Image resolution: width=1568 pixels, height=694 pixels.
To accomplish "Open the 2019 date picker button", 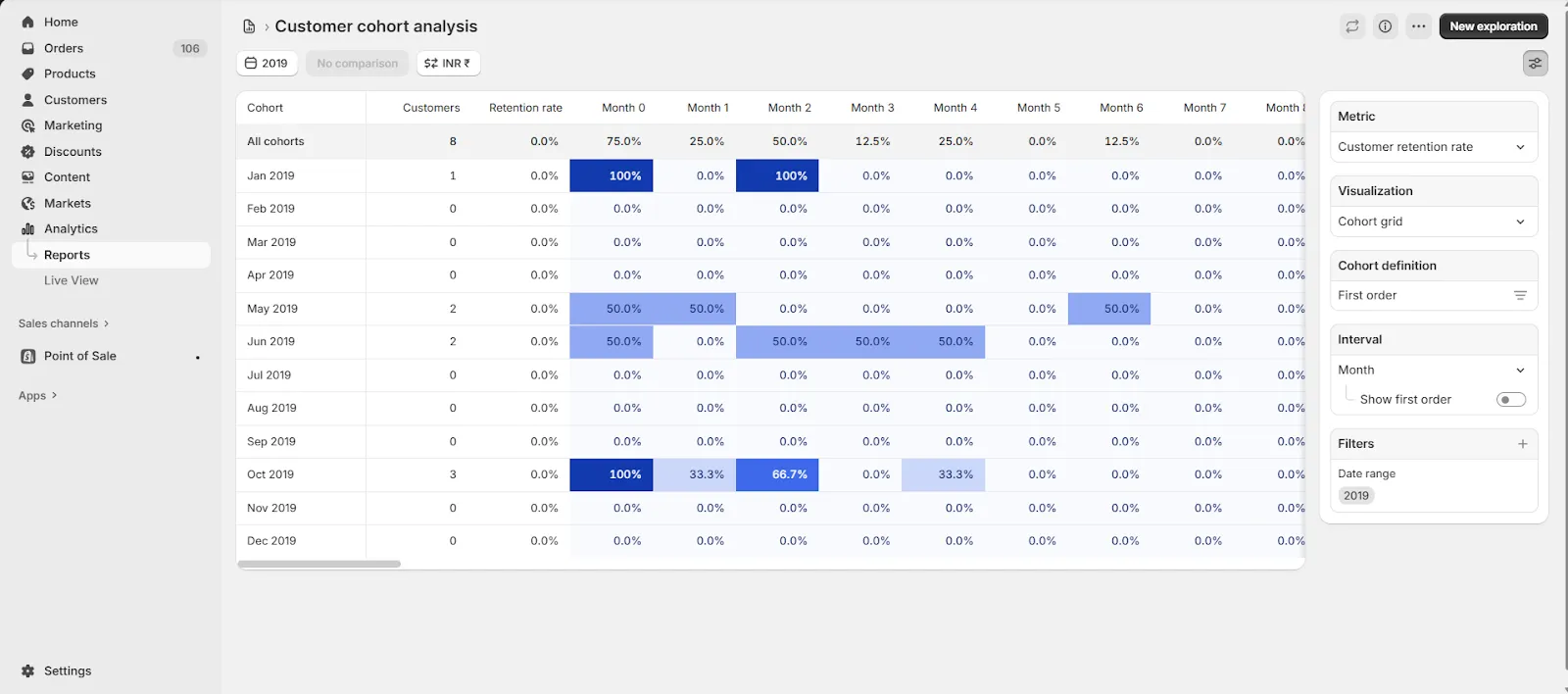I will 267,63.
